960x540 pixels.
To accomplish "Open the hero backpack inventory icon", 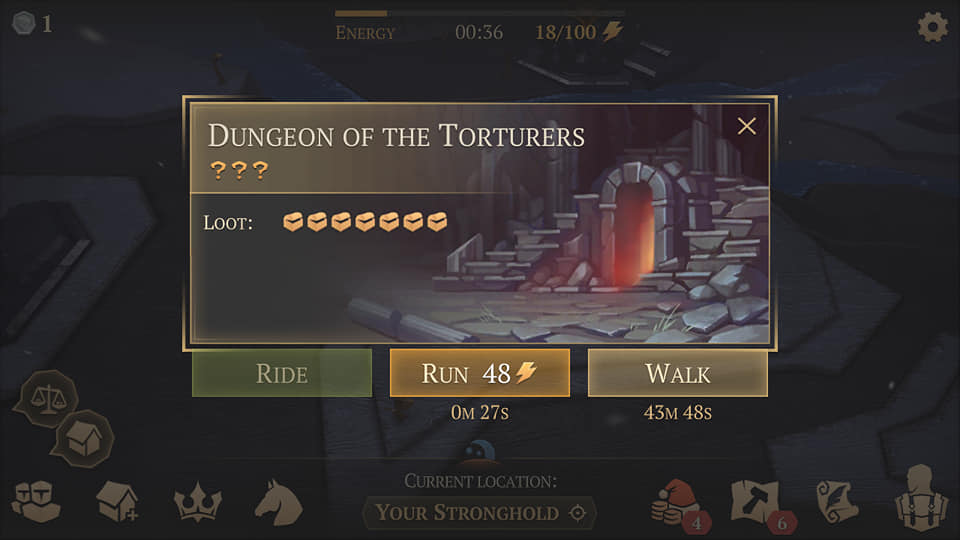I will [x=920, y=497].
